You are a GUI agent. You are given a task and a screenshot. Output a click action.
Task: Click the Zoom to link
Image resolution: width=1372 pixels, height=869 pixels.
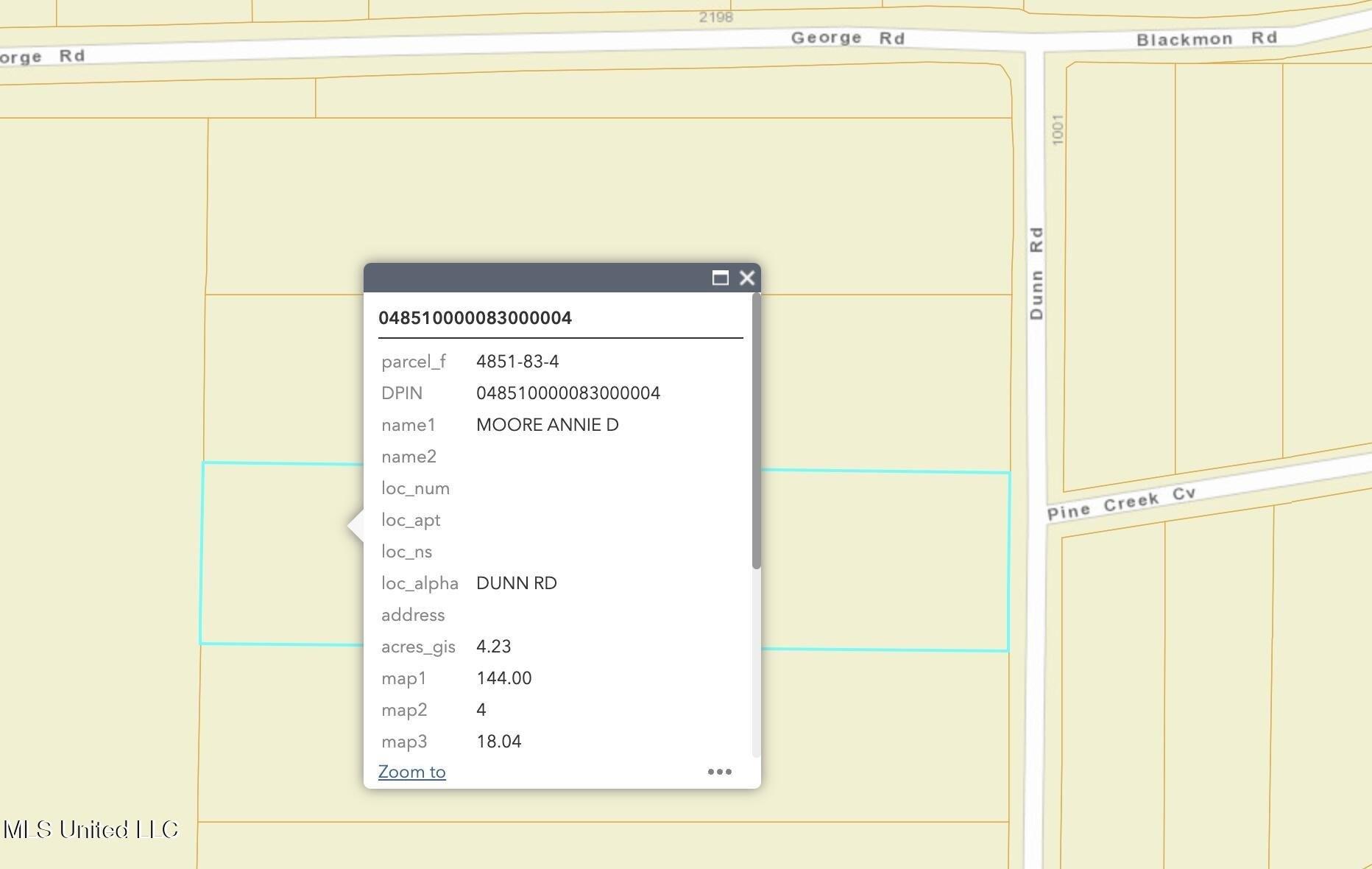[411, 772]
